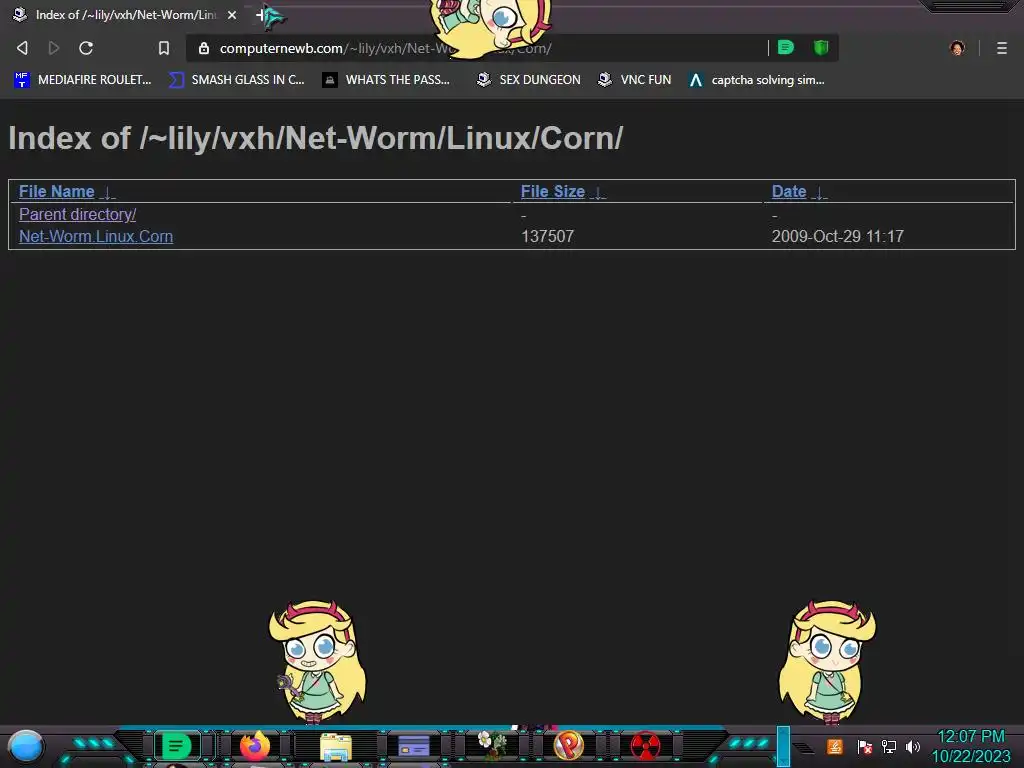Click the Start orb button
The width and height of the screenshot is (1024, 768).
coord(26,746)
